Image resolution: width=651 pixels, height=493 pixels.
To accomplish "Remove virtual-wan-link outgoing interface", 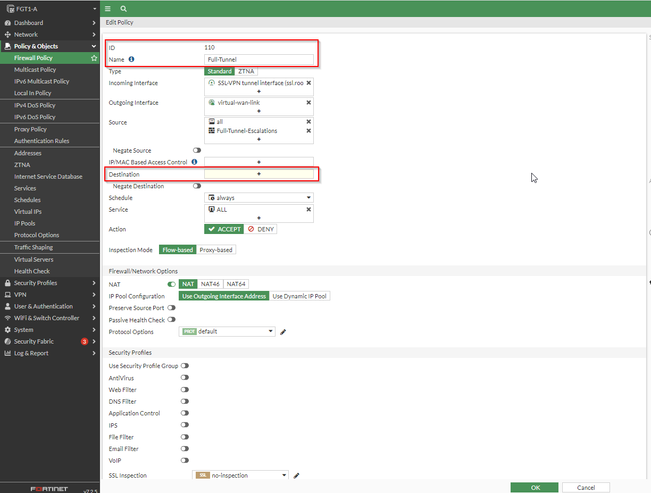I will [x=308, y=103].
